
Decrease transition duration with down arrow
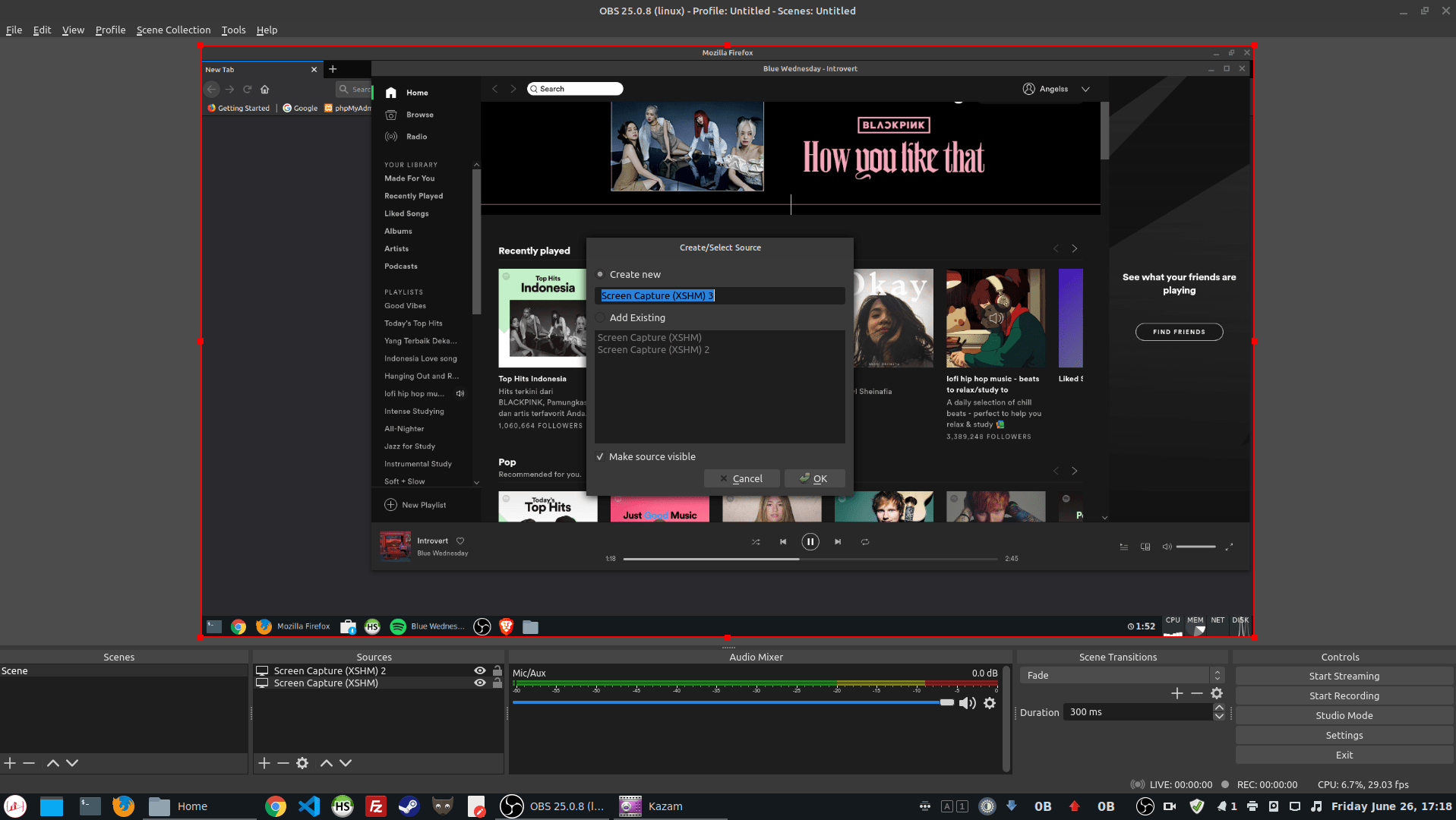click(x=1219, y=717)
